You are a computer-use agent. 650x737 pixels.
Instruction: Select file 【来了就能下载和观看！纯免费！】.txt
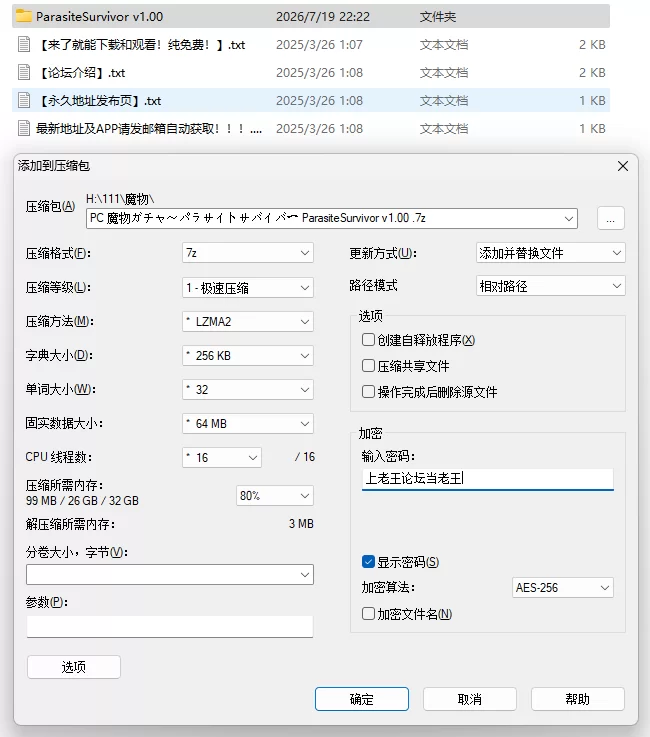141,45
